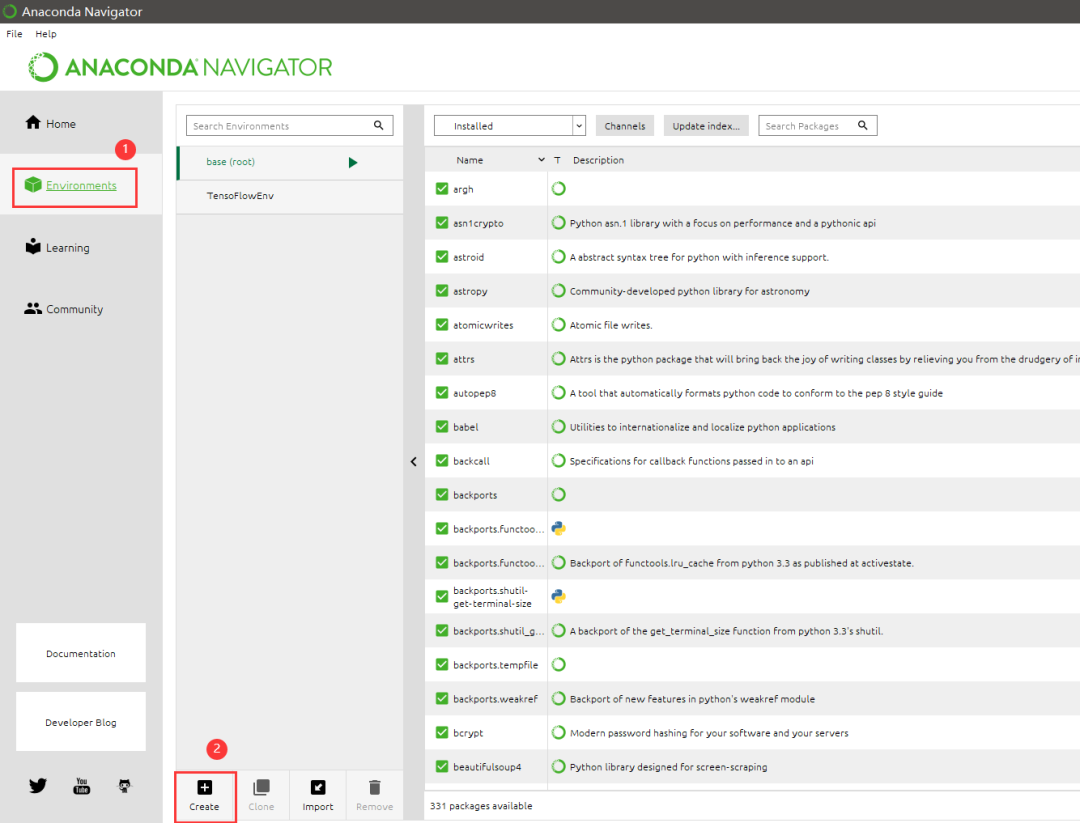Image resolution: width=1080 pixels, height=823 pixels.
Task: Open the GitHub link icon
Action: tap(125, 786)
